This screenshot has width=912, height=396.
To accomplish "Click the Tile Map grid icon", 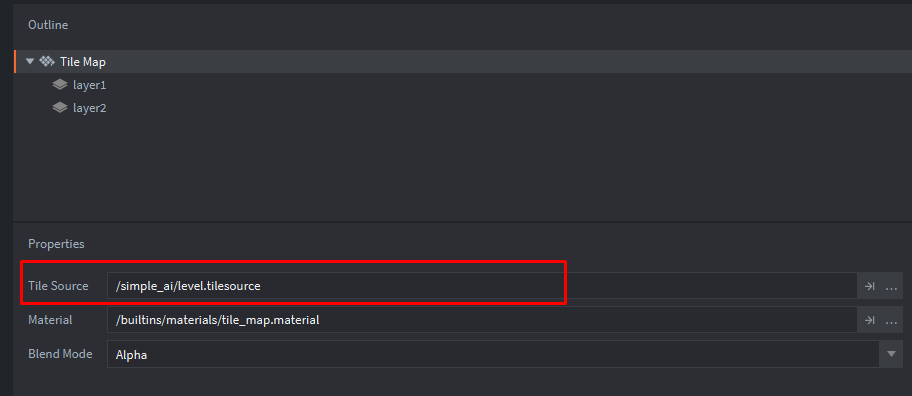I will tap(47, 62).
